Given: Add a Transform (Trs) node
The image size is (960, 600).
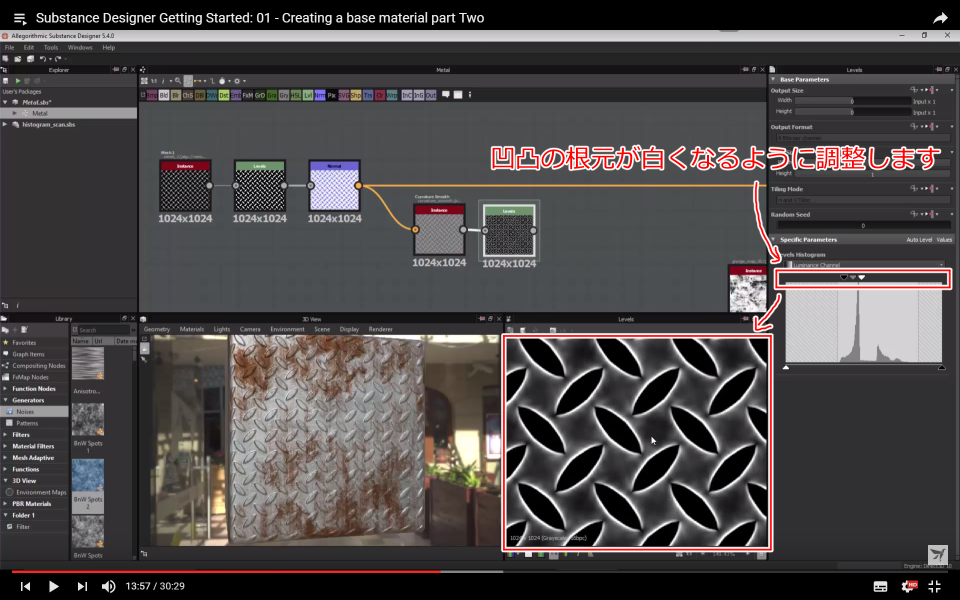Looking at the screenshot, I should pos(368,95).
